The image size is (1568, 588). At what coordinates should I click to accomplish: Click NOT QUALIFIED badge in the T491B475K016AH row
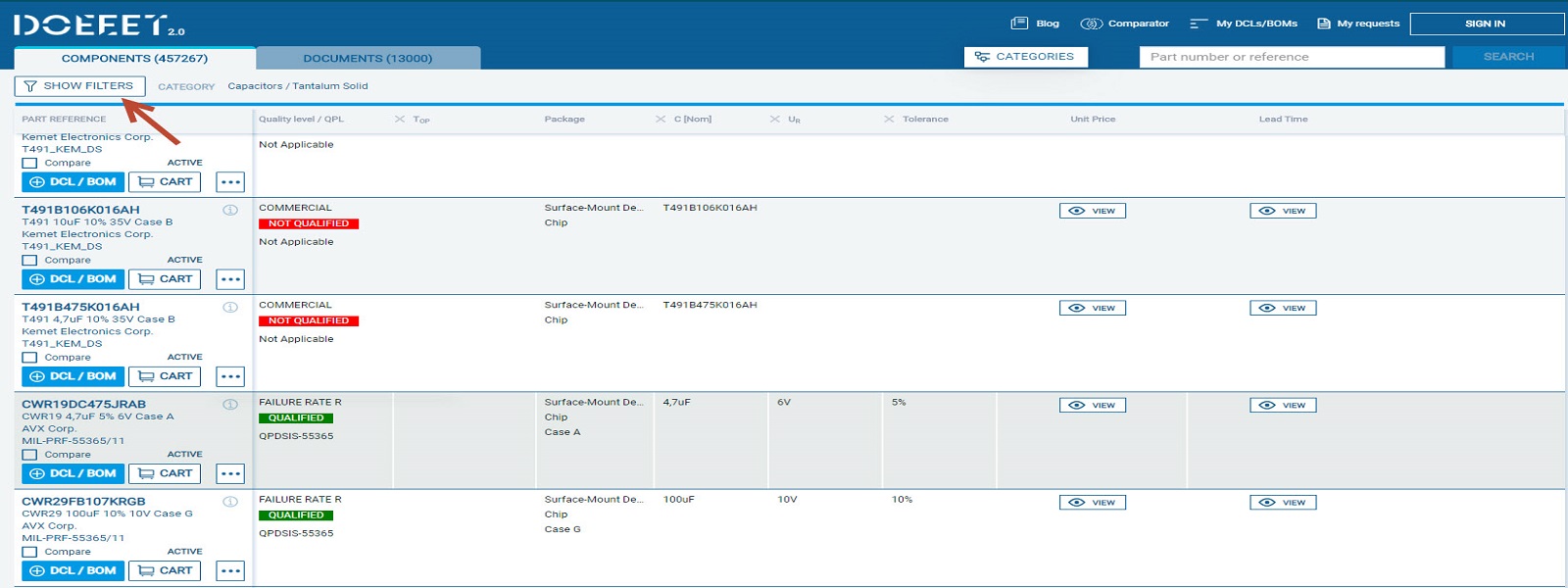[x=309, y=320]
